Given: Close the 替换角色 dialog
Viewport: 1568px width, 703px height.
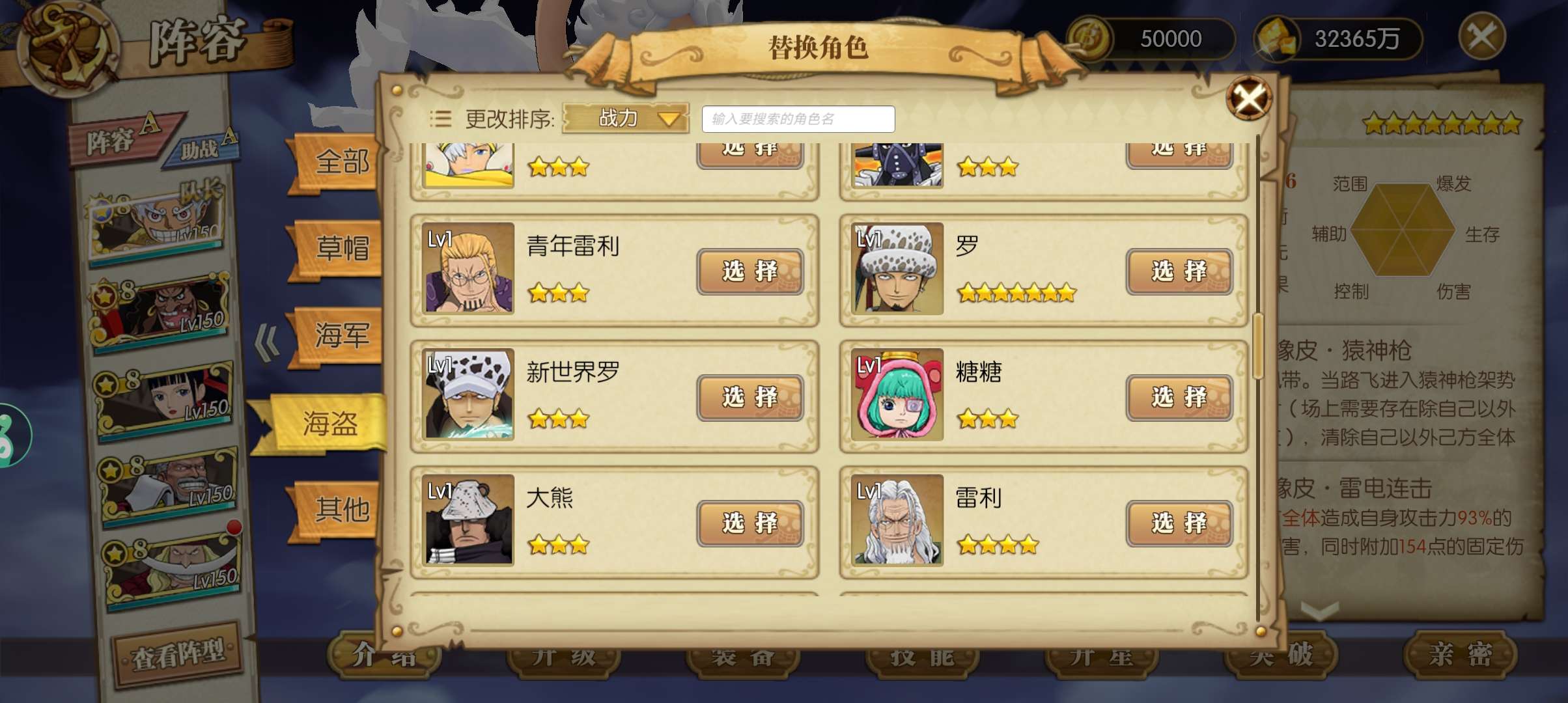Looking at the screenshot, I should tap(1248, 99).
